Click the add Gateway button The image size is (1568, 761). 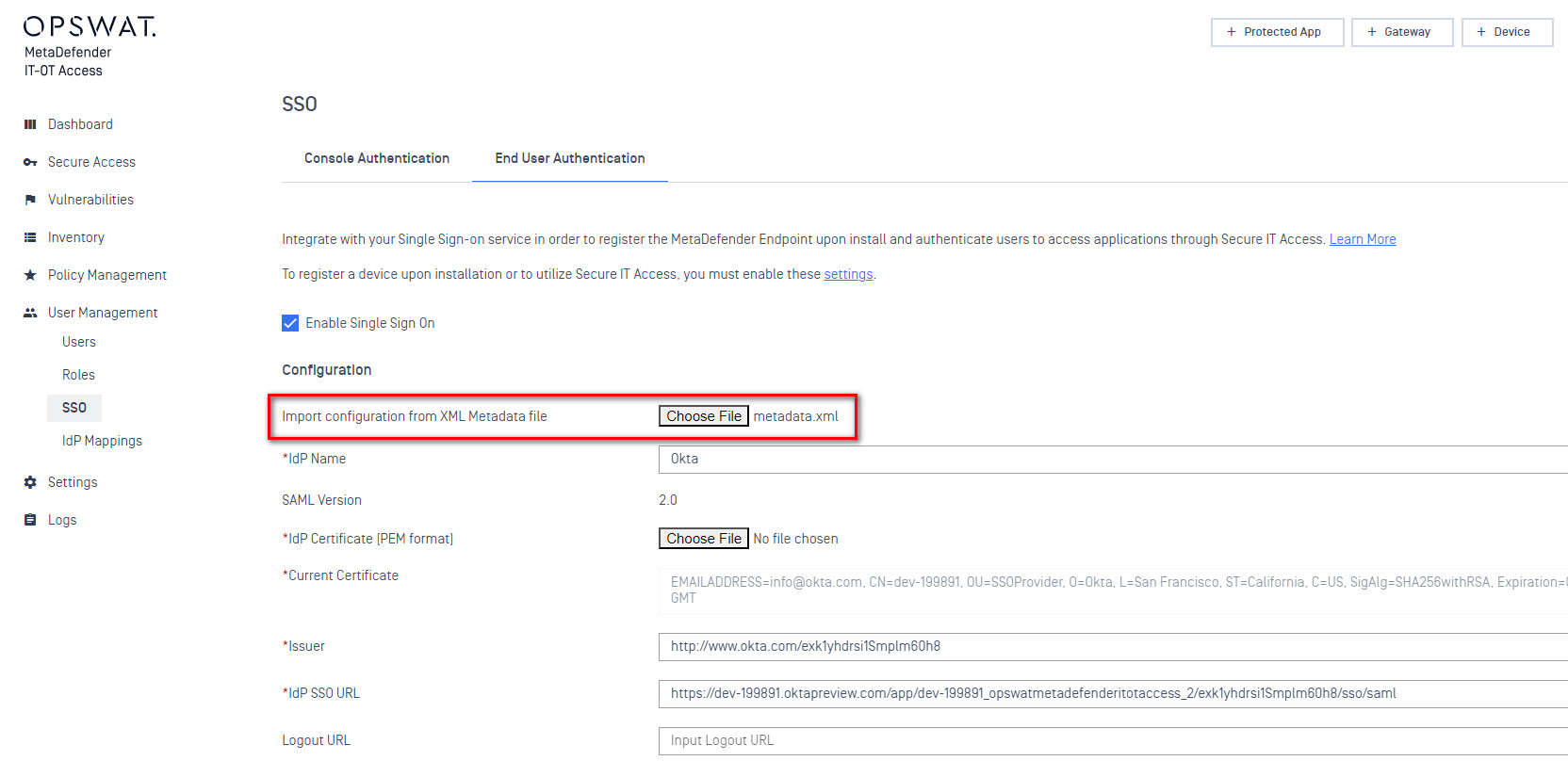coord(1401,32)
